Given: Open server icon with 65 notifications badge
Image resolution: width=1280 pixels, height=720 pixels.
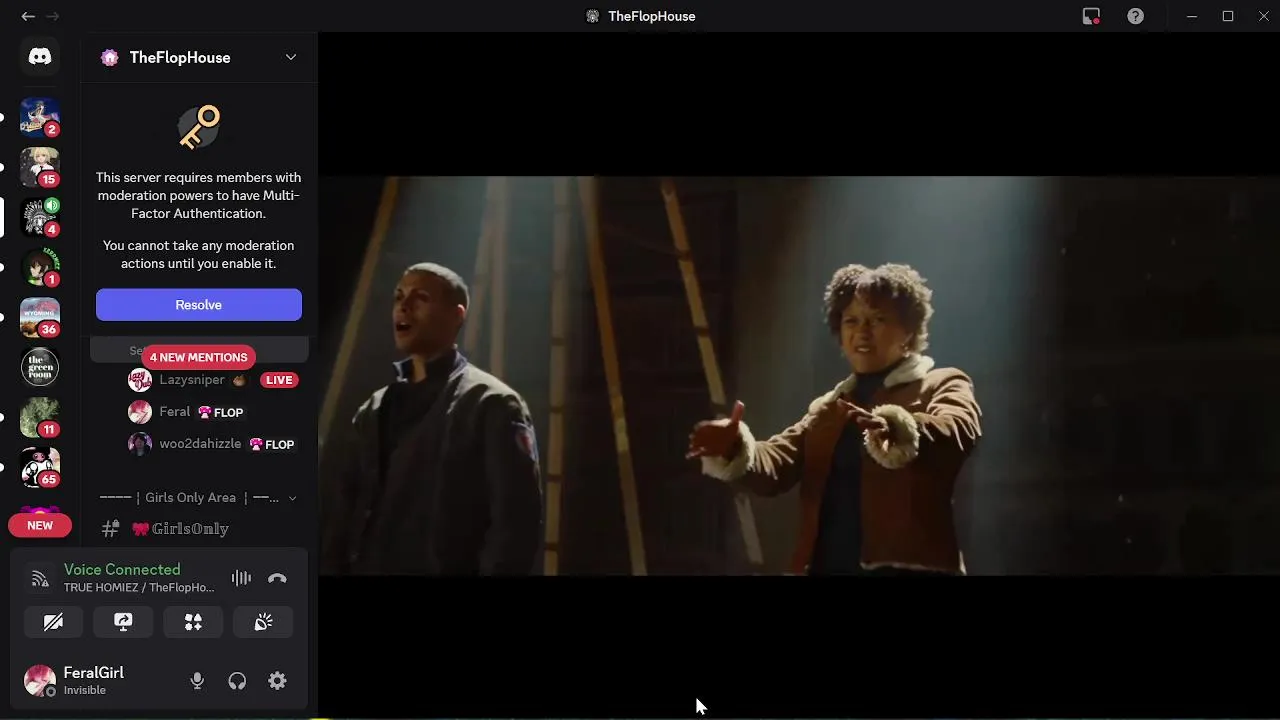Looking at the screenshot, I should (x=40, y=467).
